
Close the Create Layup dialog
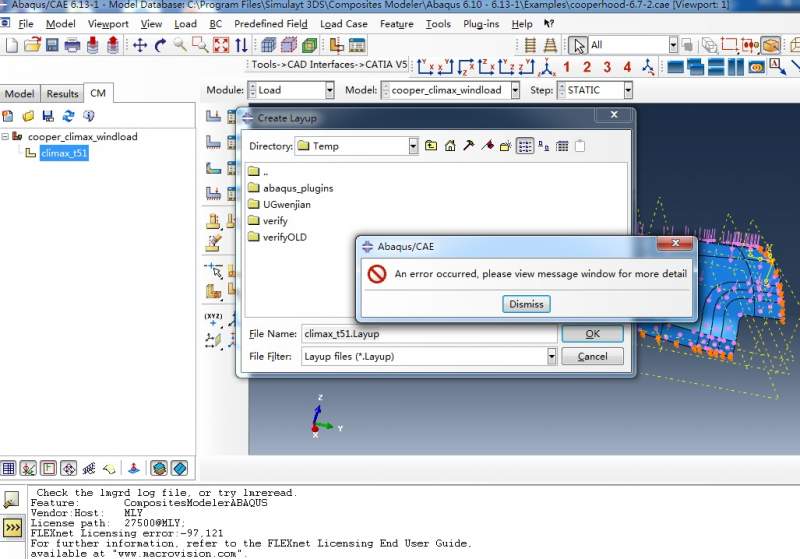pyautogui.click(x=614, y=115)
